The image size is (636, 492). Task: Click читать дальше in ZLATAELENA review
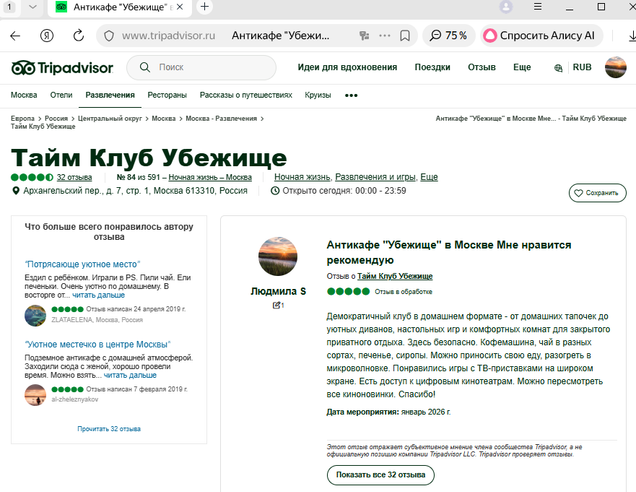pos(99,295)
